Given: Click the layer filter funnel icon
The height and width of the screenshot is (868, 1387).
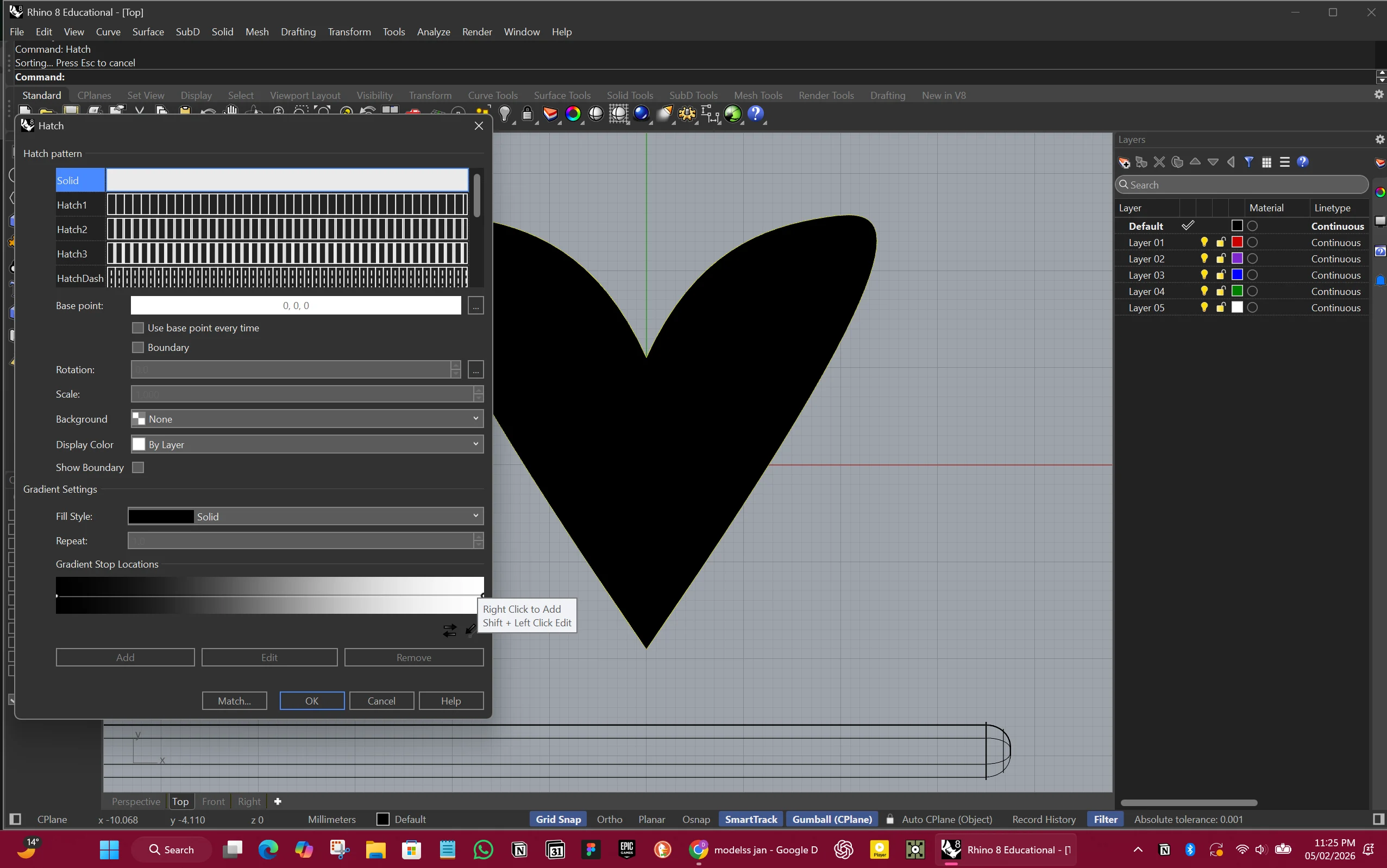Looking at the screenshot, I should tap(1248, 162).
